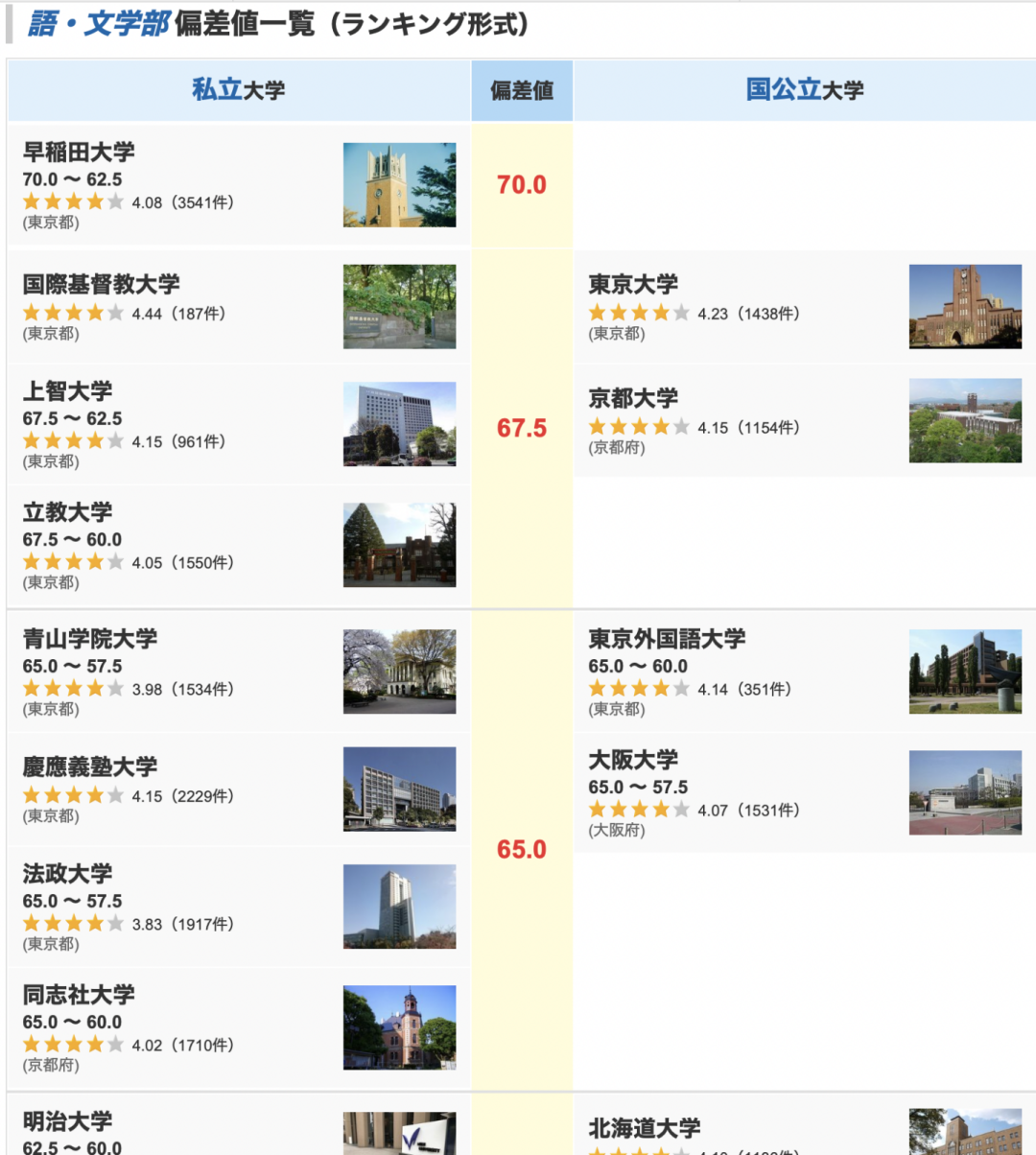Click the 偏差値 column header
This screenshot has height=1155, width=1036.
522,90
